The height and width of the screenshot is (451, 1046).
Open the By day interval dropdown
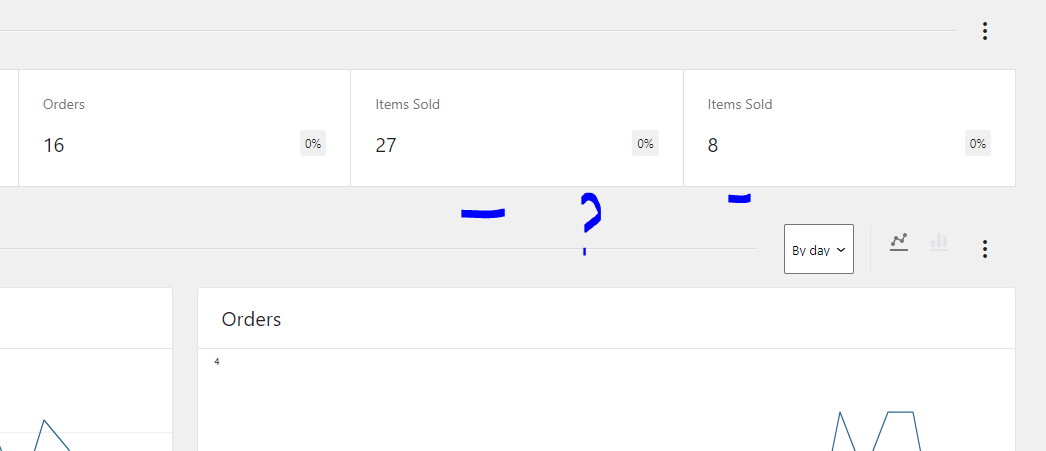click(x=819, y=249)
